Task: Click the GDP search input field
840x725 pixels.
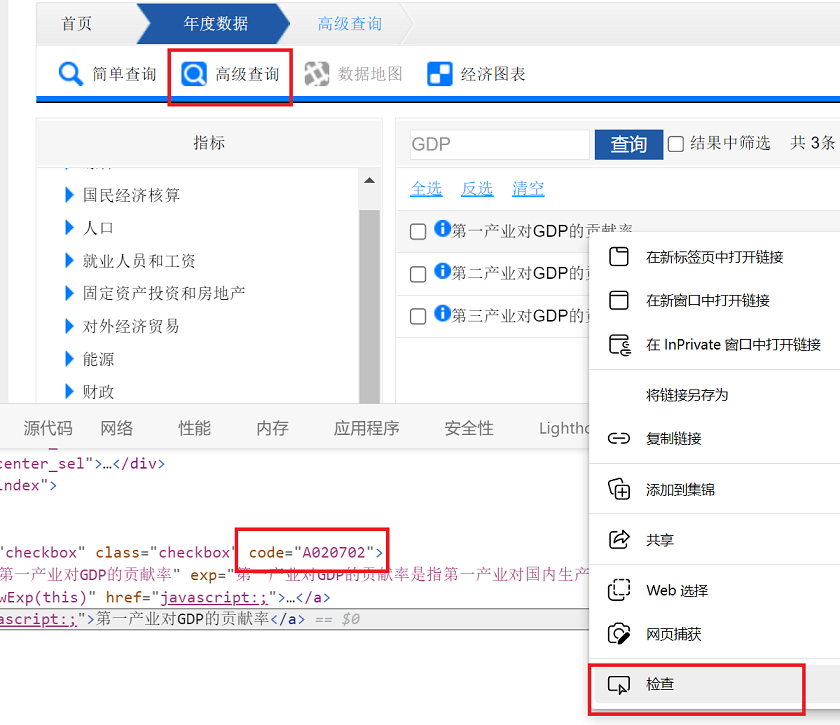Action: click(x=499, y=144)
